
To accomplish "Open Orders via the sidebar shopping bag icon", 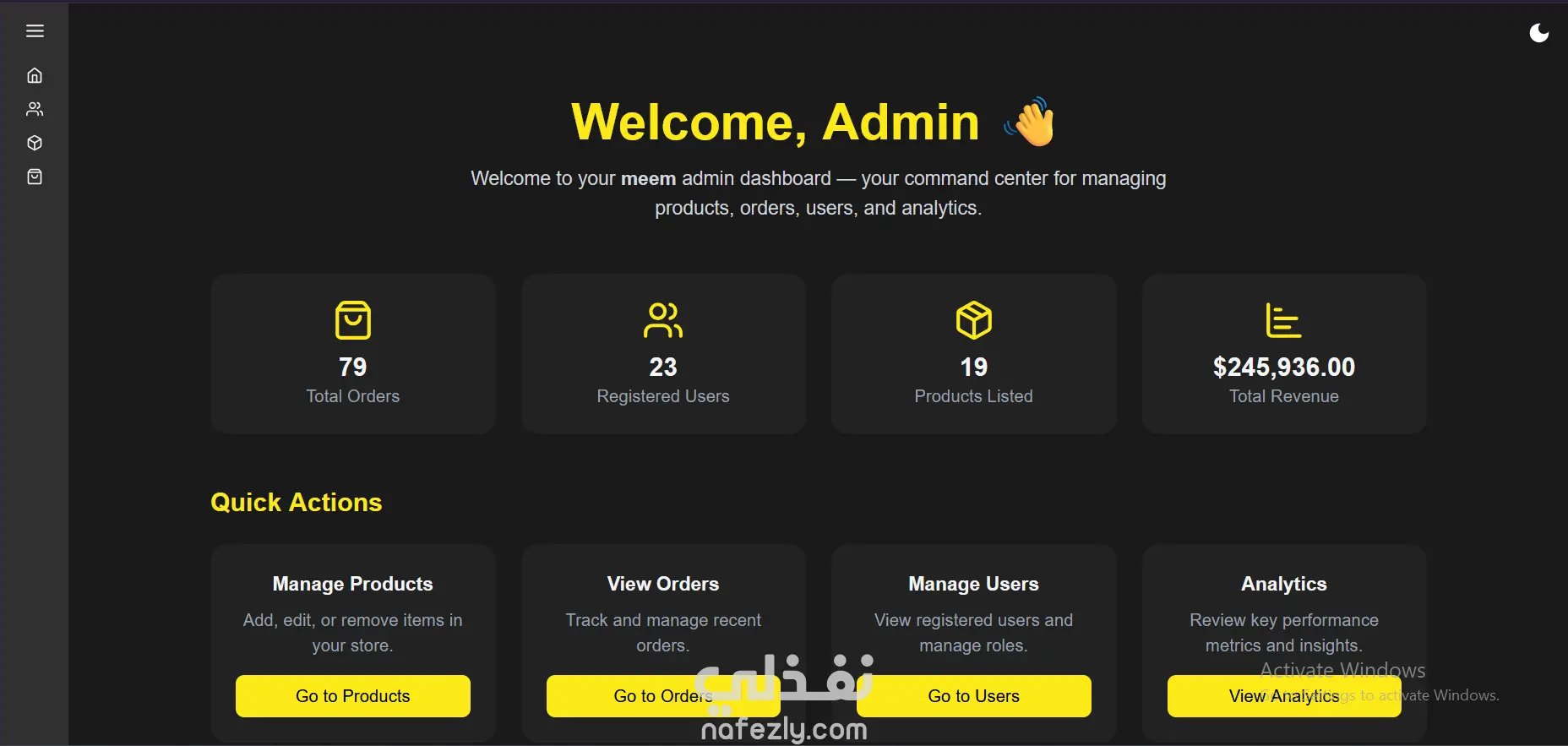I will [35, 177].
